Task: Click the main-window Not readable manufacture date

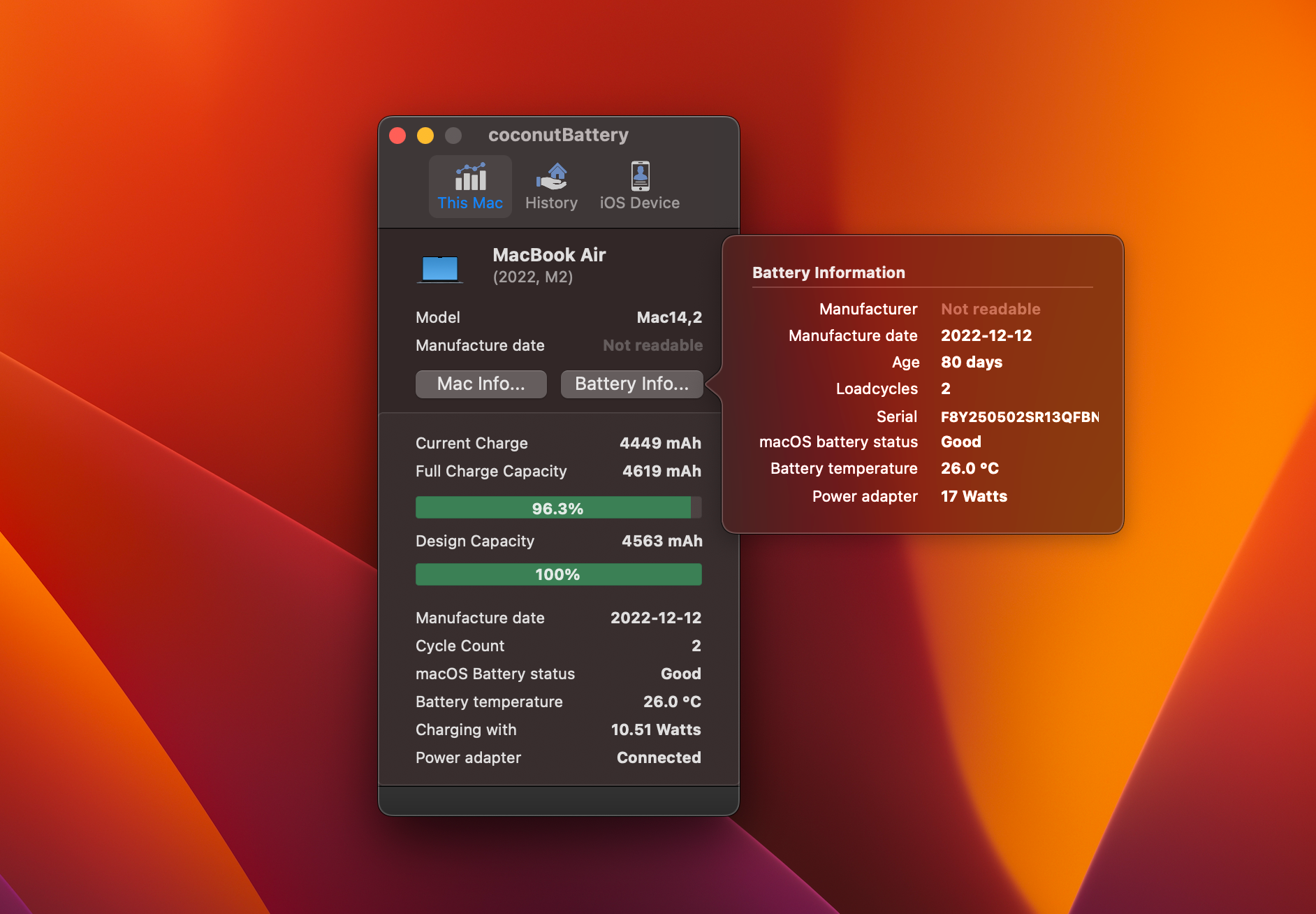Action: pyautogui.click(x=652, y=345)
